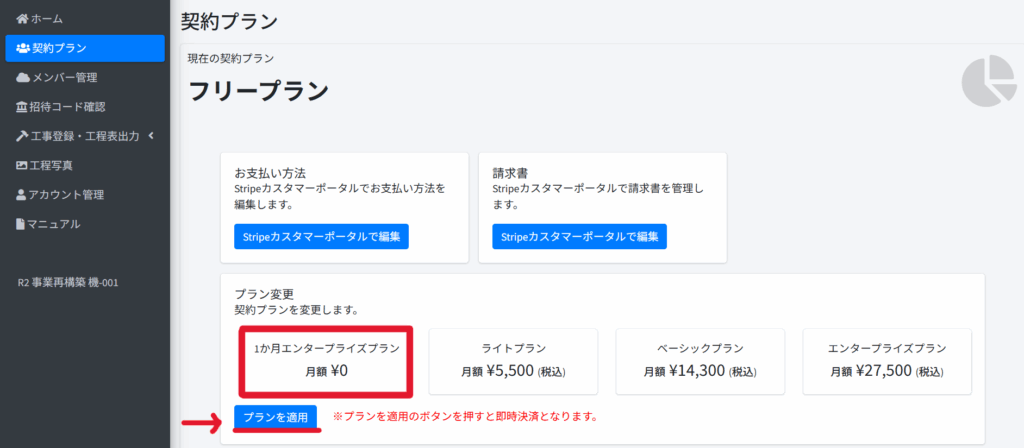
Task: Expand the 工事登録・工程表出力 chevron
Action: [x=151, y=136]
